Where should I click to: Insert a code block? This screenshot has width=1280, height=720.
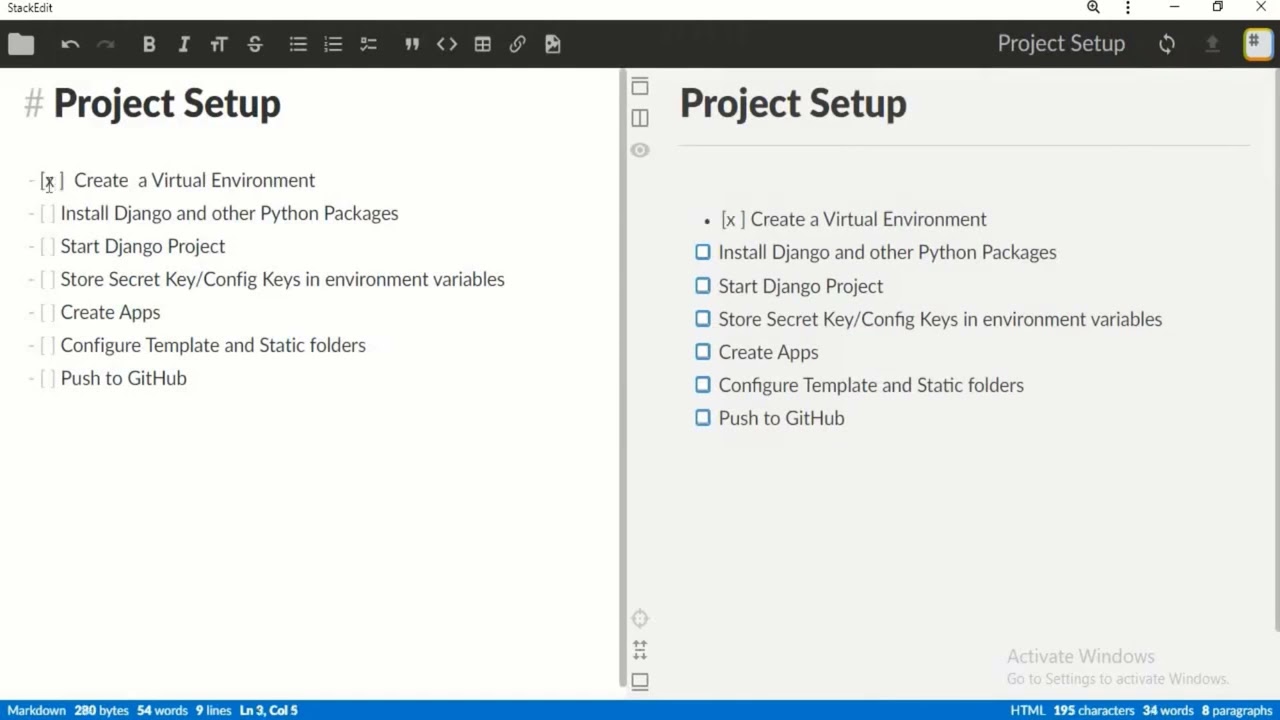pyautogui.click(x=447, y=44)
